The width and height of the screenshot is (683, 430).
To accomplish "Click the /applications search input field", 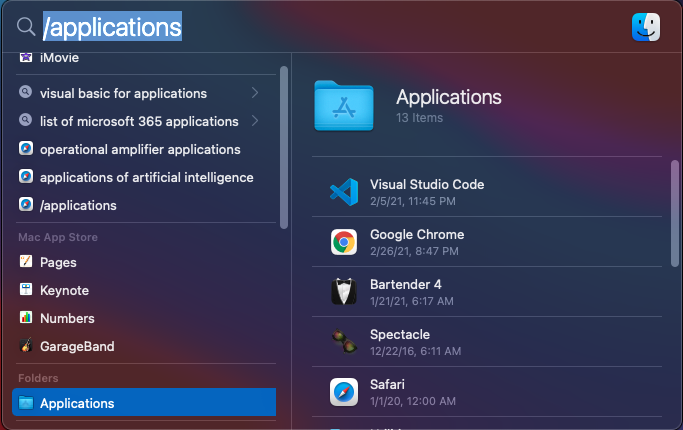I will pyautogui.click(x=112, y=27).
